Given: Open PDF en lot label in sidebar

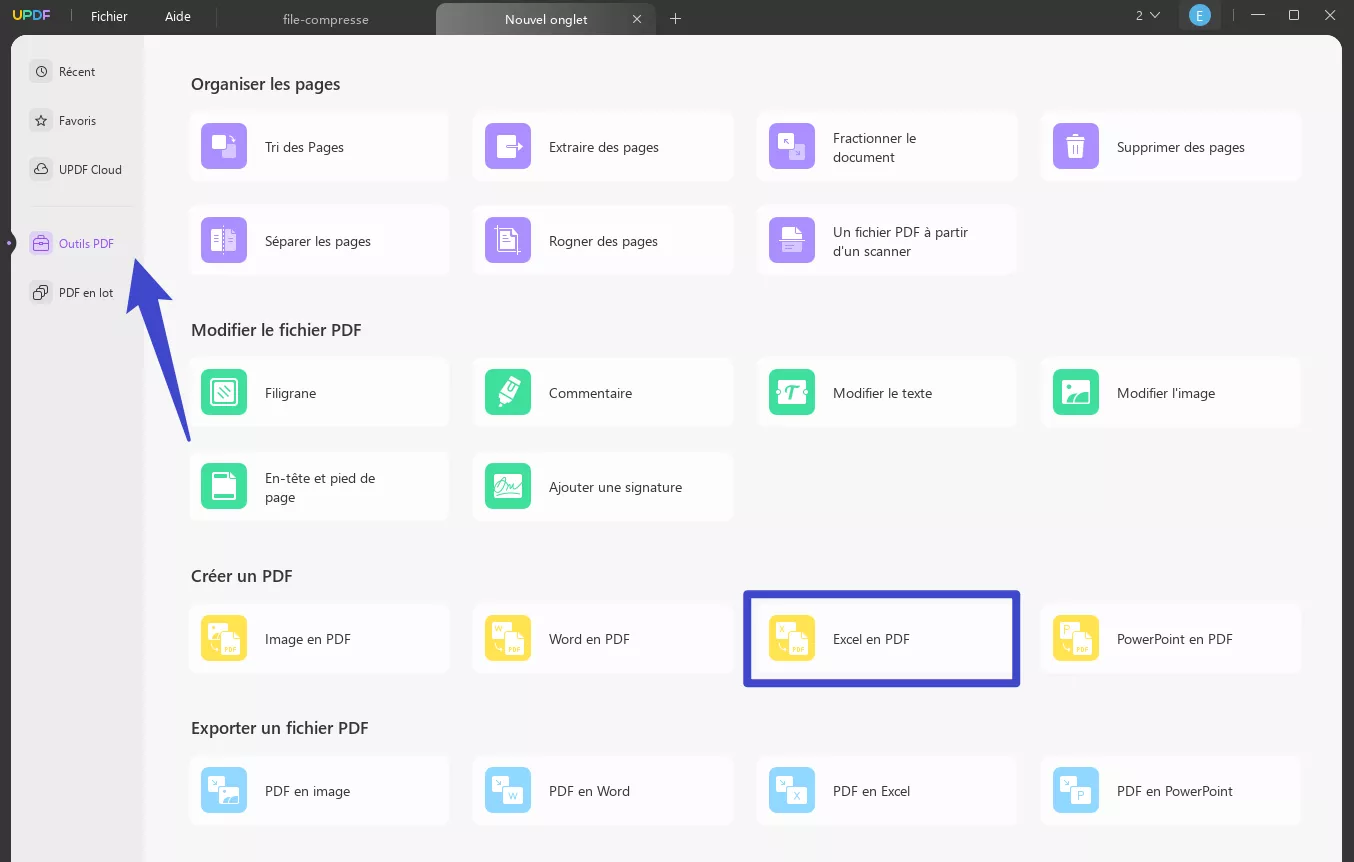Looking at the screenshot, I should (86, 293).
